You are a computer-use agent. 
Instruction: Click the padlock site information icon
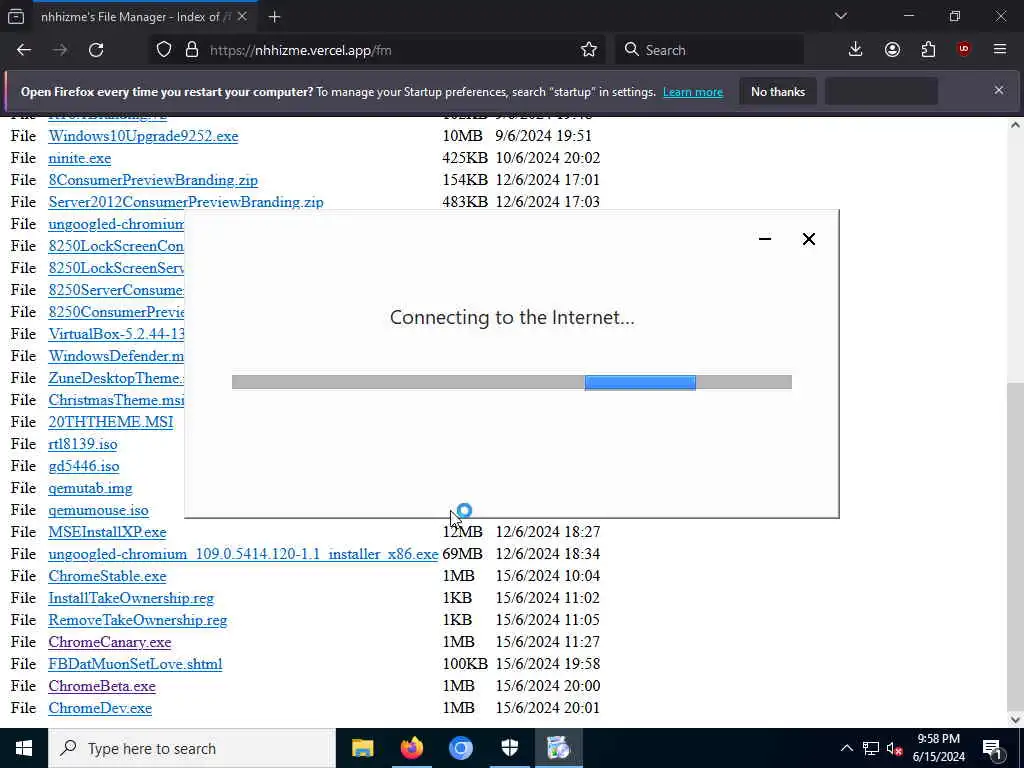pos(191,50)
